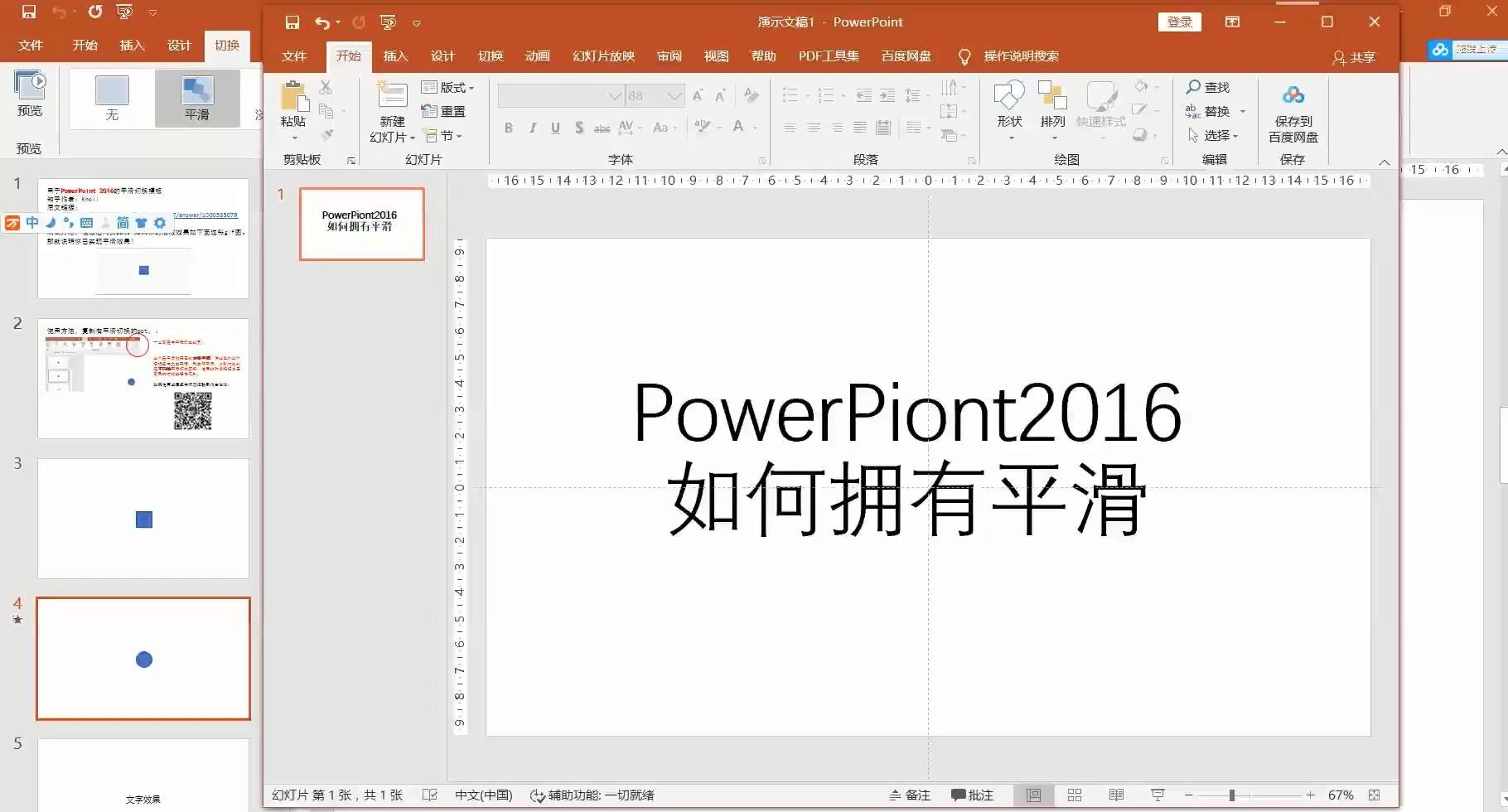Click the Arrange (排列) button
This screenshot has height=812, width=1508.
1052,108
